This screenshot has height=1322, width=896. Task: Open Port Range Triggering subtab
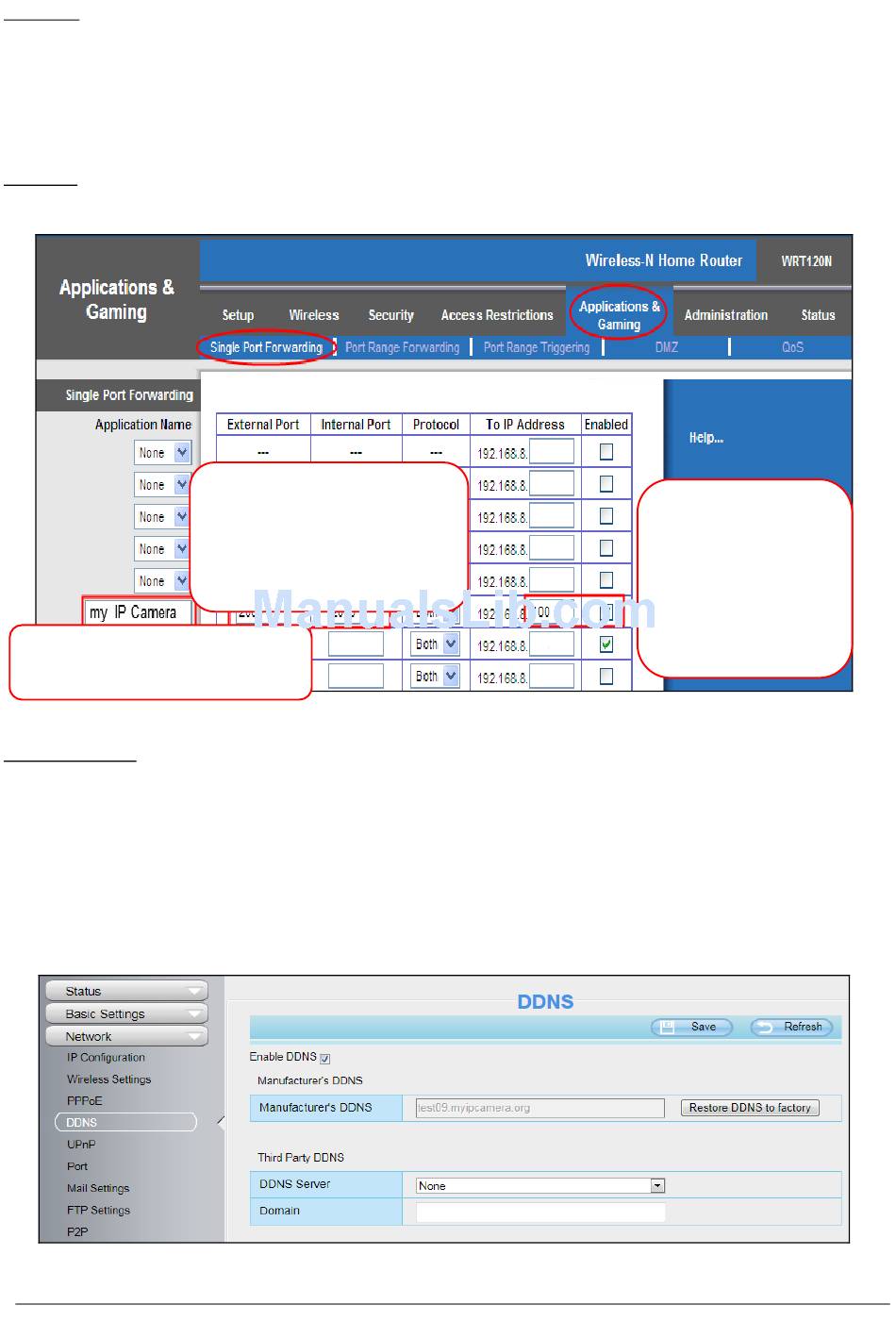536,347
